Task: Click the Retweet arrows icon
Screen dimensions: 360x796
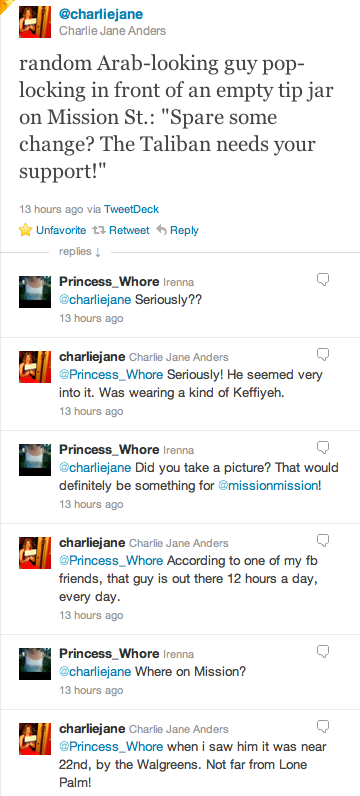Action: [x=99, y=230]
